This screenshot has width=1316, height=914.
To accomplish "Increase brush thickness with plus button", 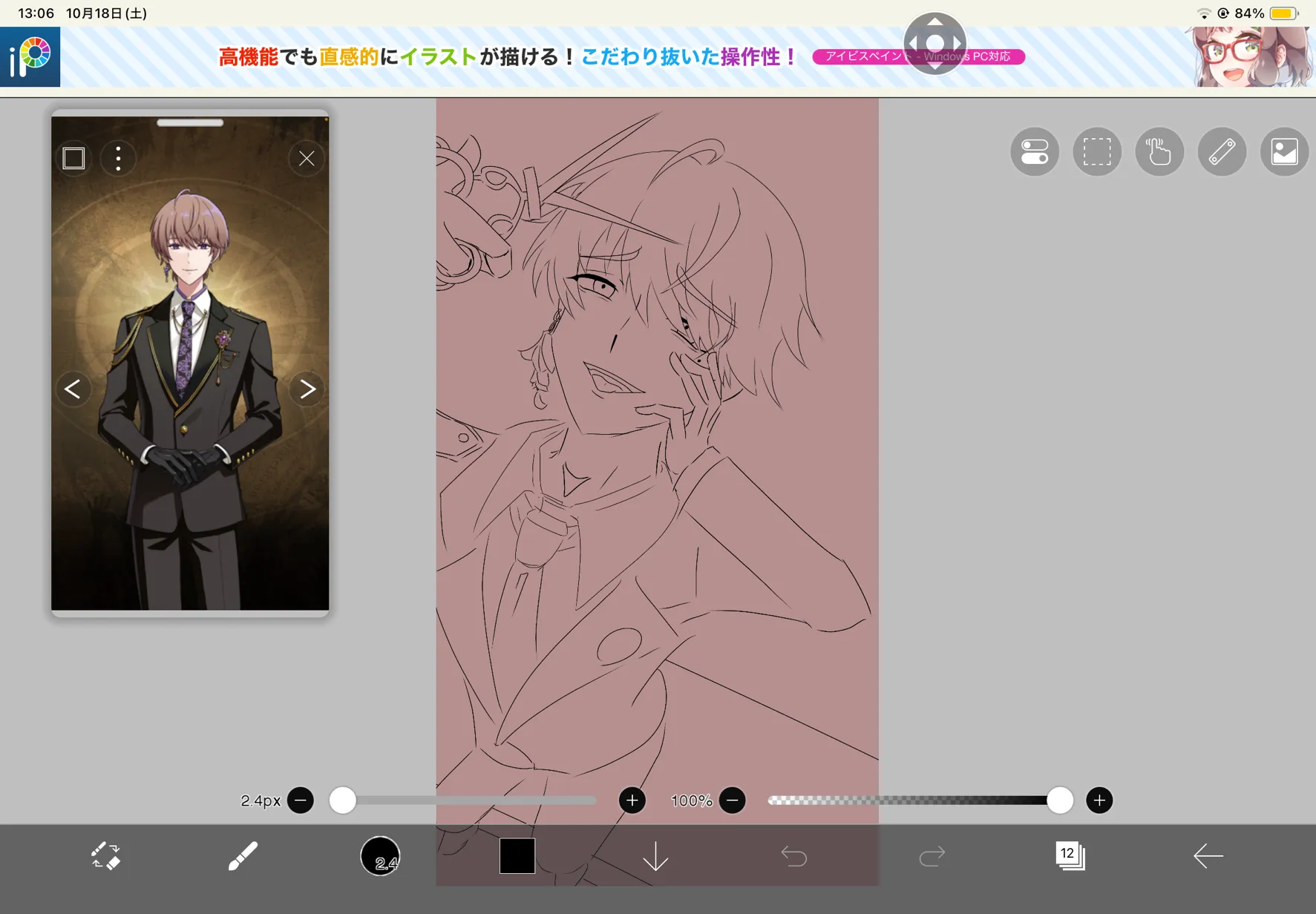I will point(632,800).
